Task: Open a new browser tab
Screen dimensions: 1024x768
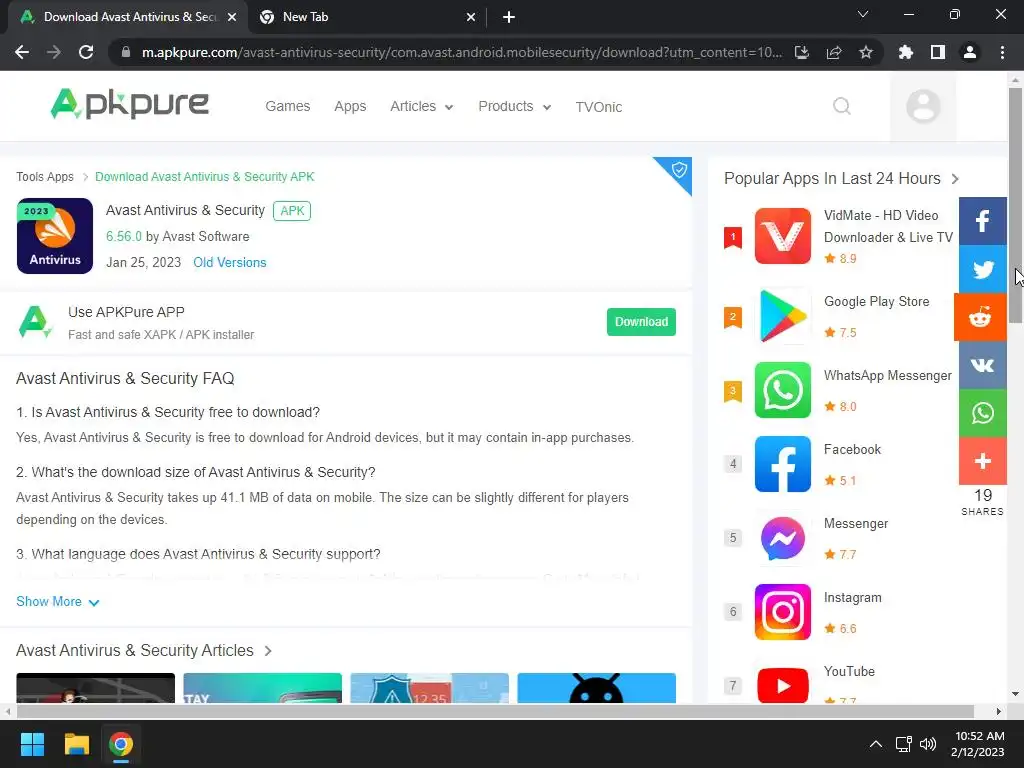Action: pos(509,17)
